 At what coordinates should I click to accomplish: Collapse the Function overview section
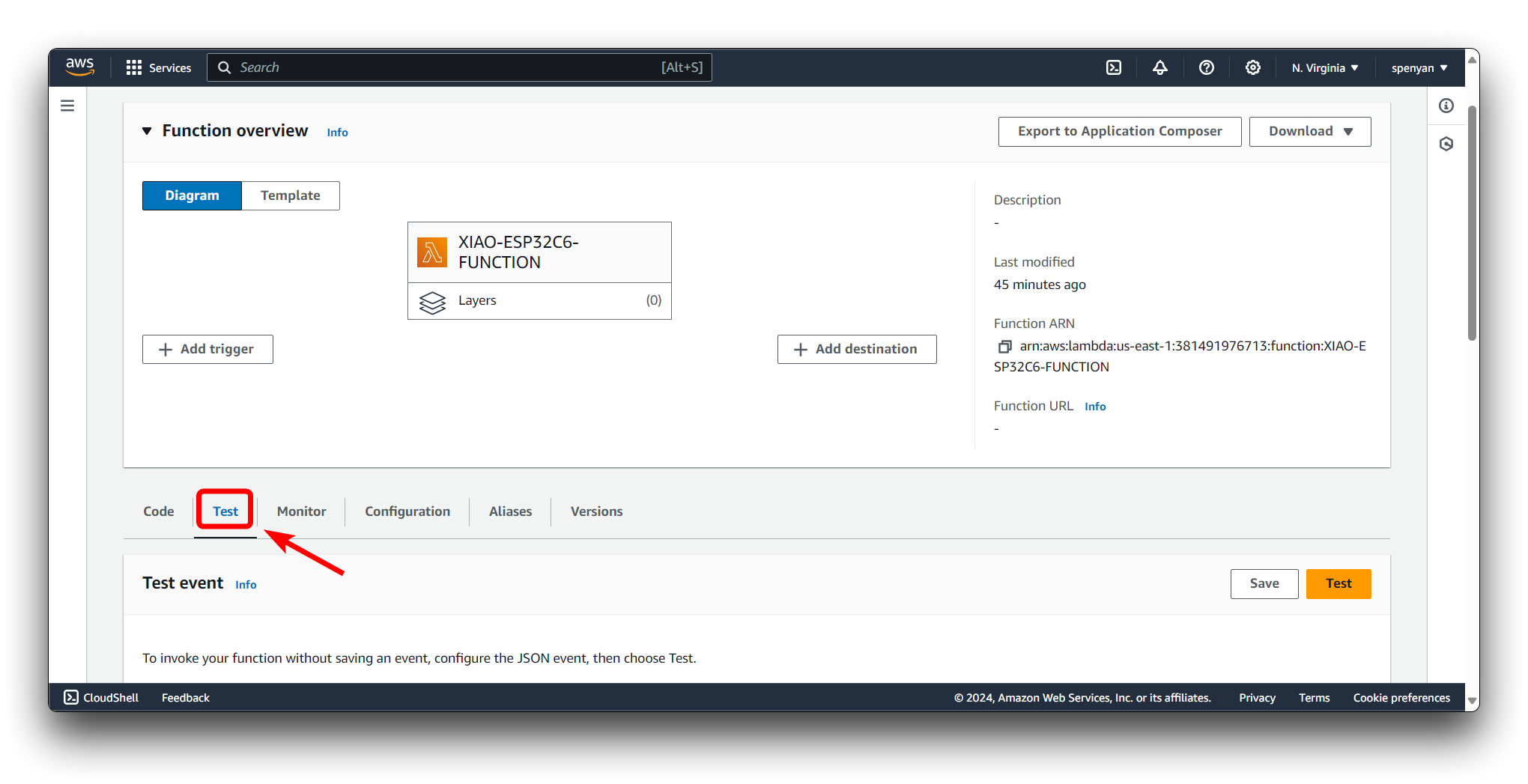click(x=147, y=131)
